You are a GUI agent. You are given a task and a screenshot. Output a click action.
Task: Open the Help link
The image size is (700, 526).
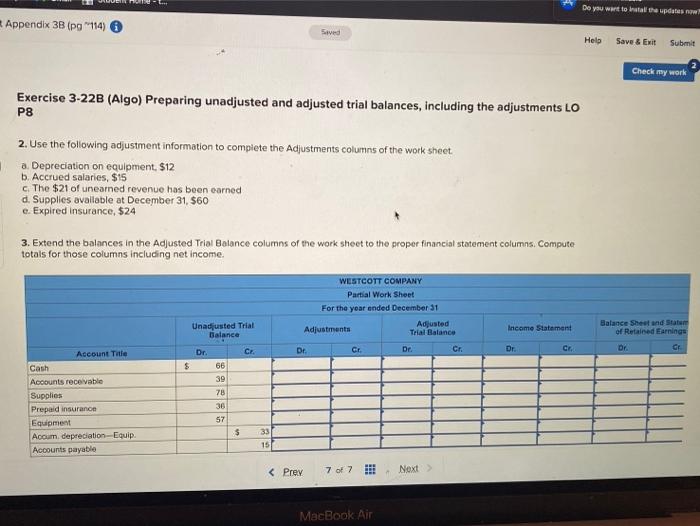(592, 40)
